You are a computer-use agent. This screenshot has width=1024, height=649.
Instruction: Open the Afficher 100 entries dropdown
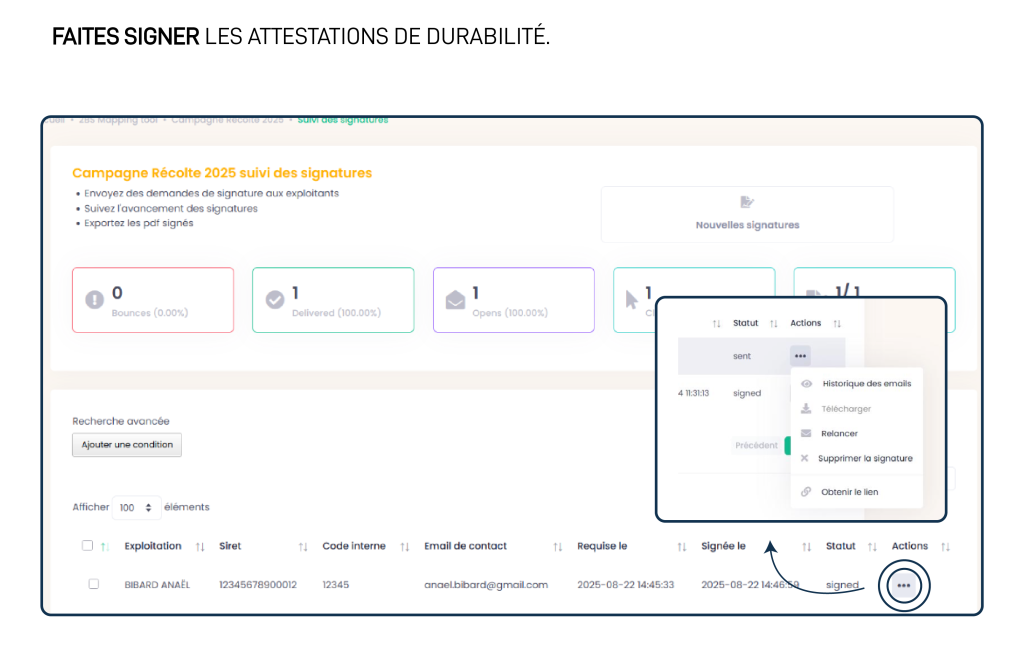coord(137,507)
